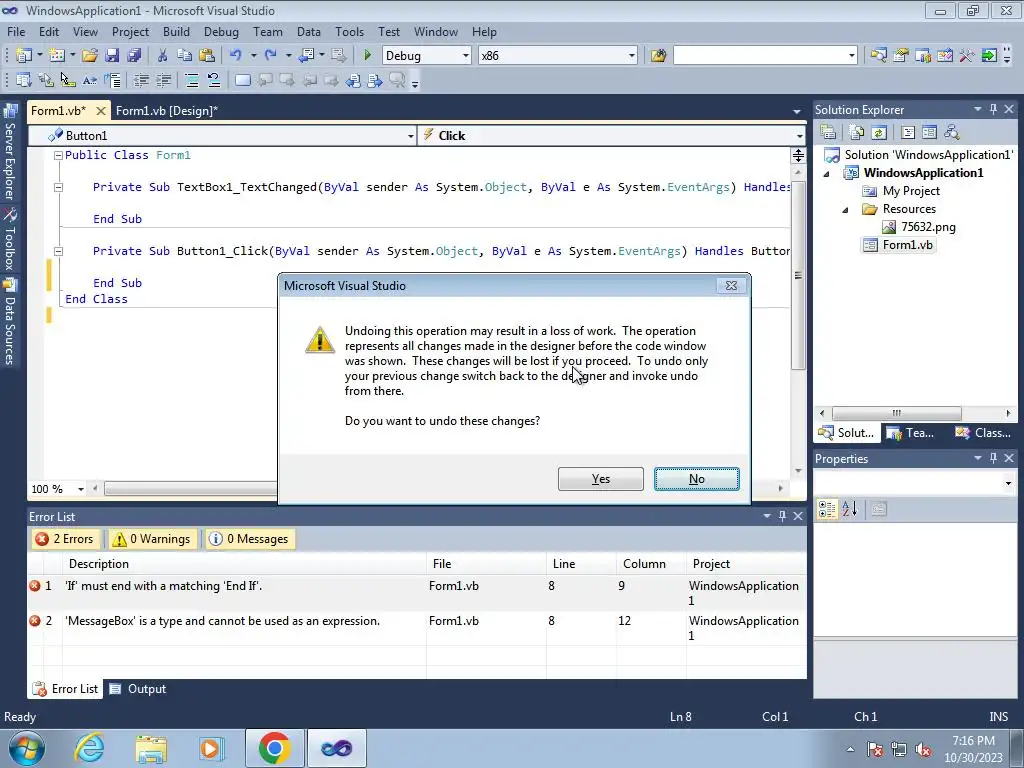Click the Open File folder icon
This screenshot has width=1024, height=768.
[x=90, y=56]
